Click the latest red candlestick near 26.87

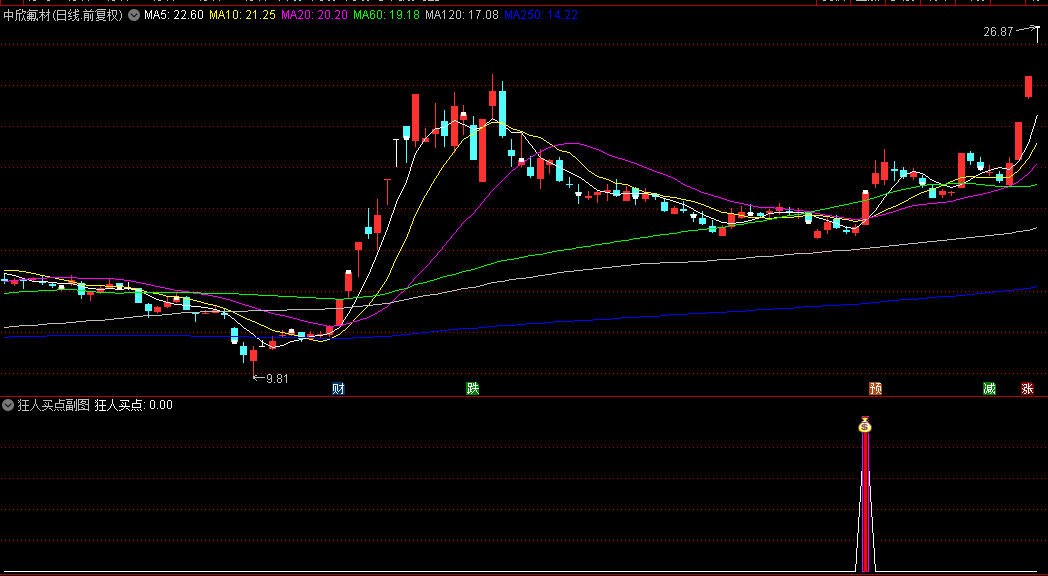(1029, 87)
